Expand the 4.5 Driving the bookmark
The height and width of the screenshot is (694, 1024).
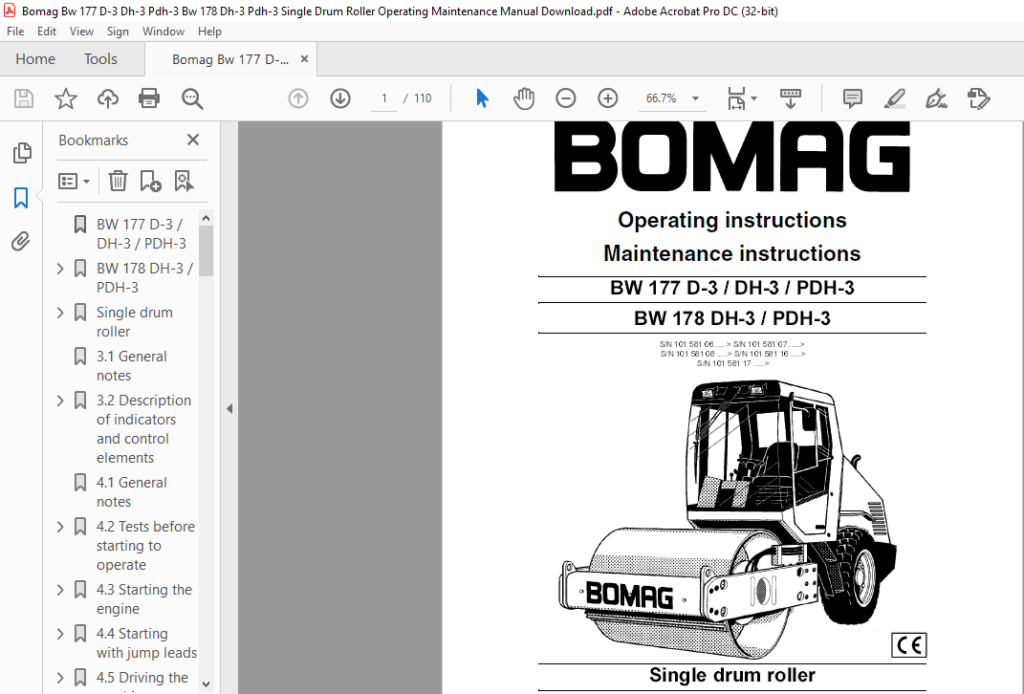pyautogui.click(x=60, y=678)
